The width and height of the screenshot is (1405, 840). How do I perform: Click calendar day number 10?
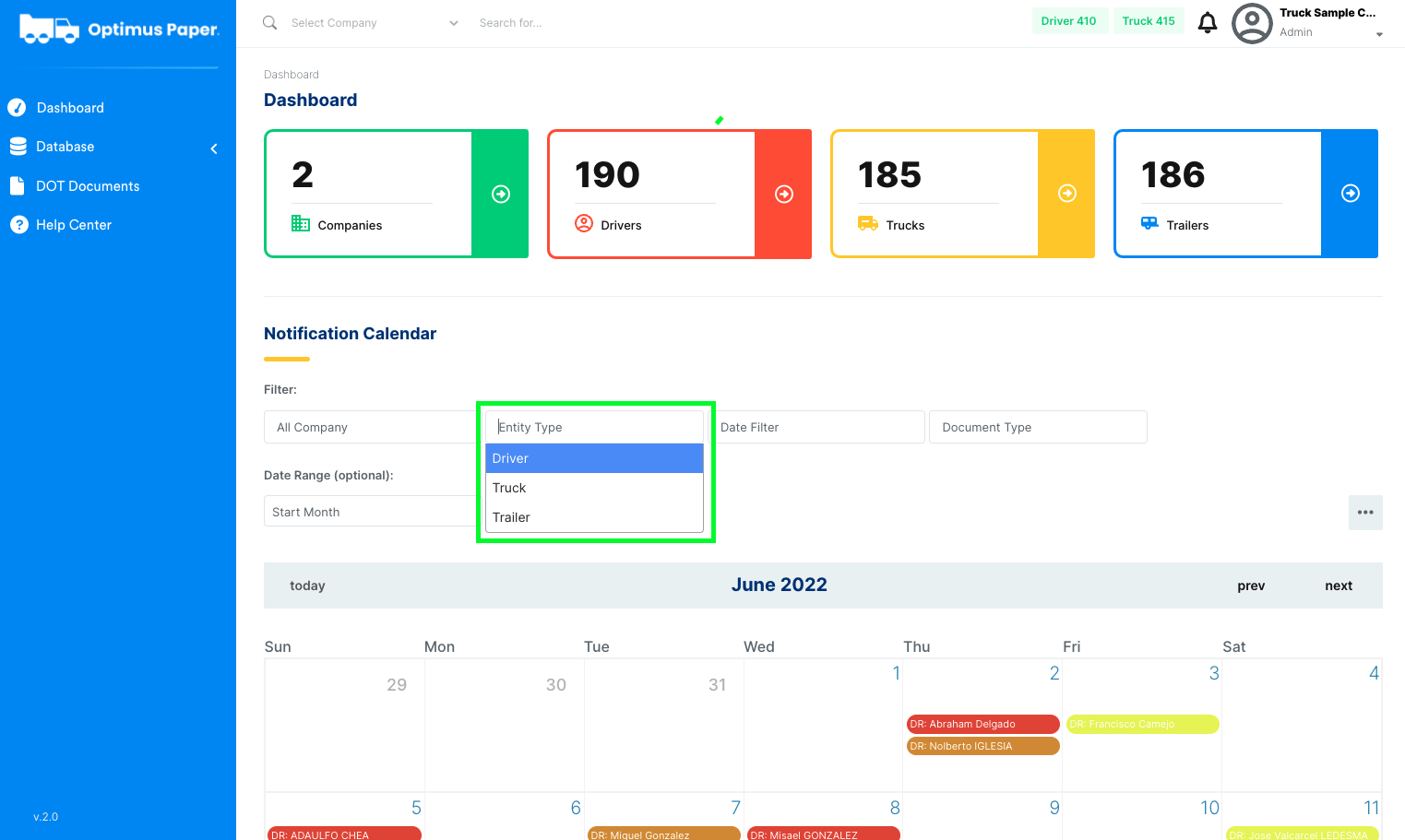[x=1209, y=808]
